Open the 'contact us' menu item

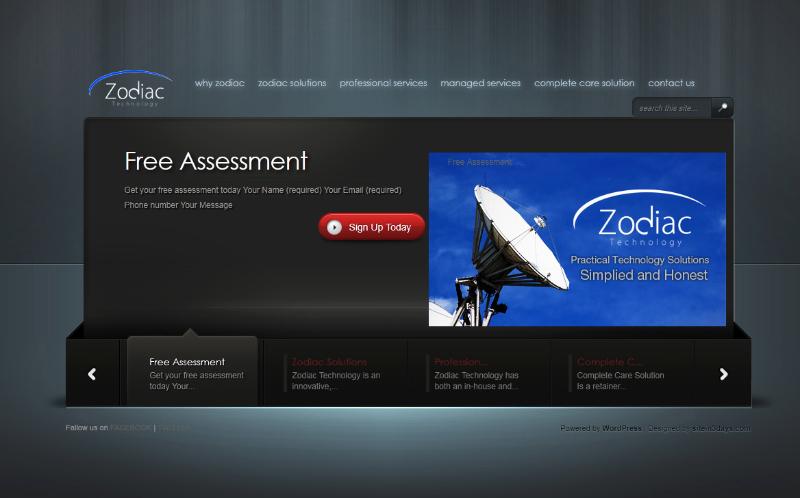pyautogui.click(x=671, y=83)
